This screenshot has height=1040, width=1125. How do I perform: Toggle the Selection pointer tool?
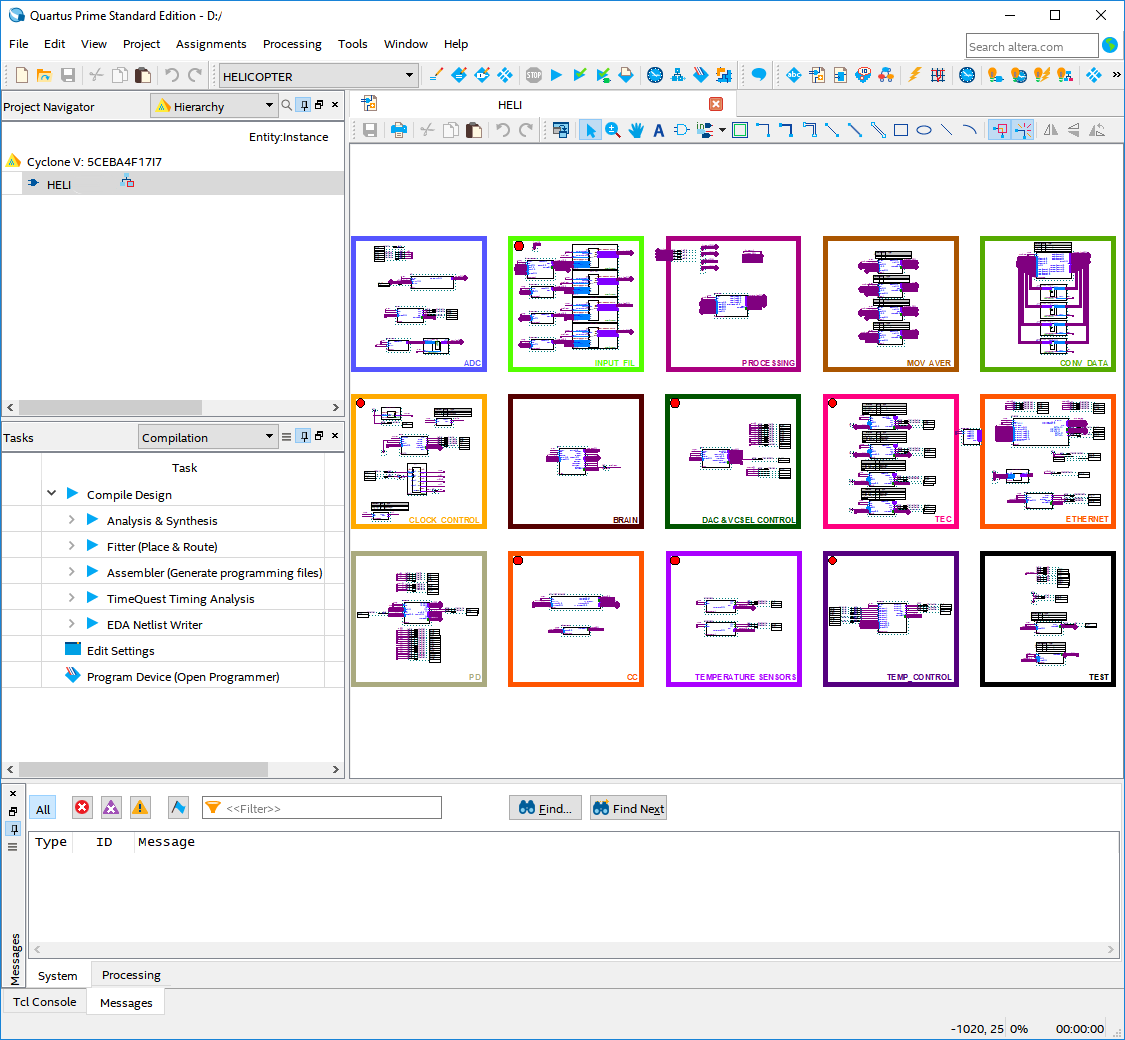590,130
